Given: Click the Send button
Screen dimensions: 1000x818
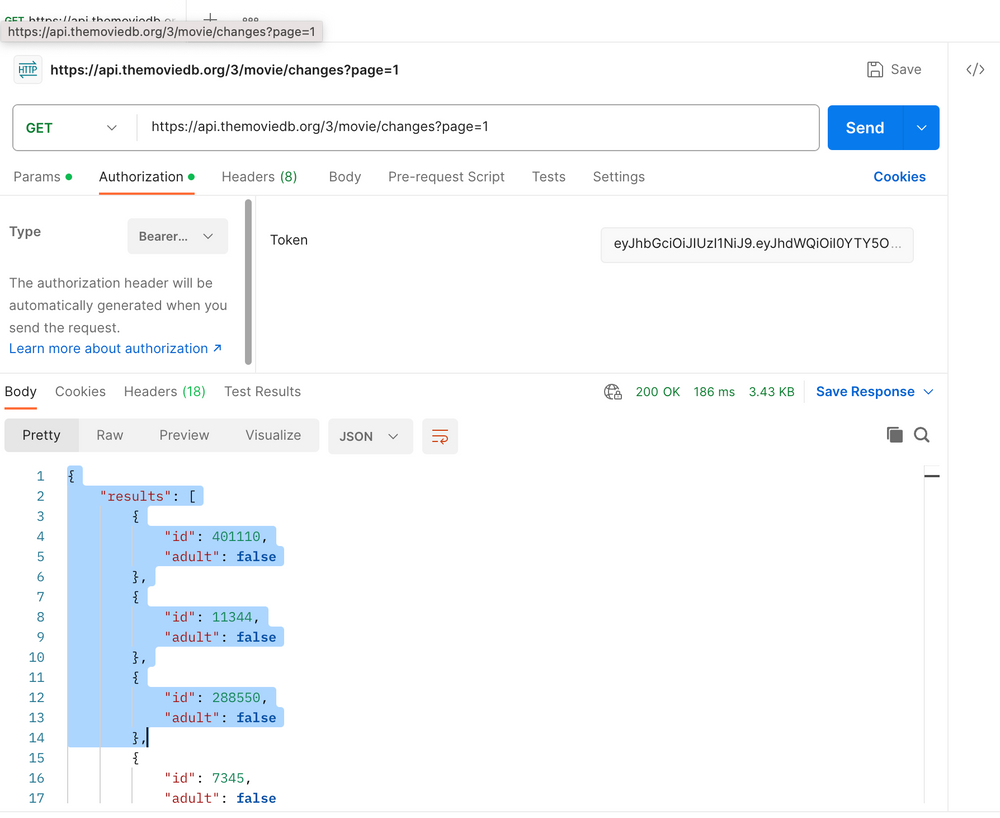Looking at the screenshot, I should coord(864,127).
